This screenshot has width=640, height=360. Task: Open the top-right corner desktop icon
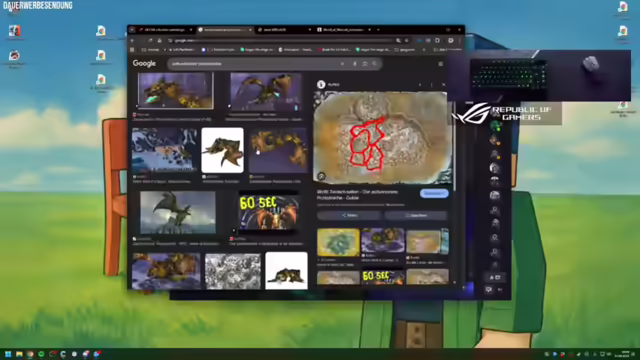[x=622, y=7]
